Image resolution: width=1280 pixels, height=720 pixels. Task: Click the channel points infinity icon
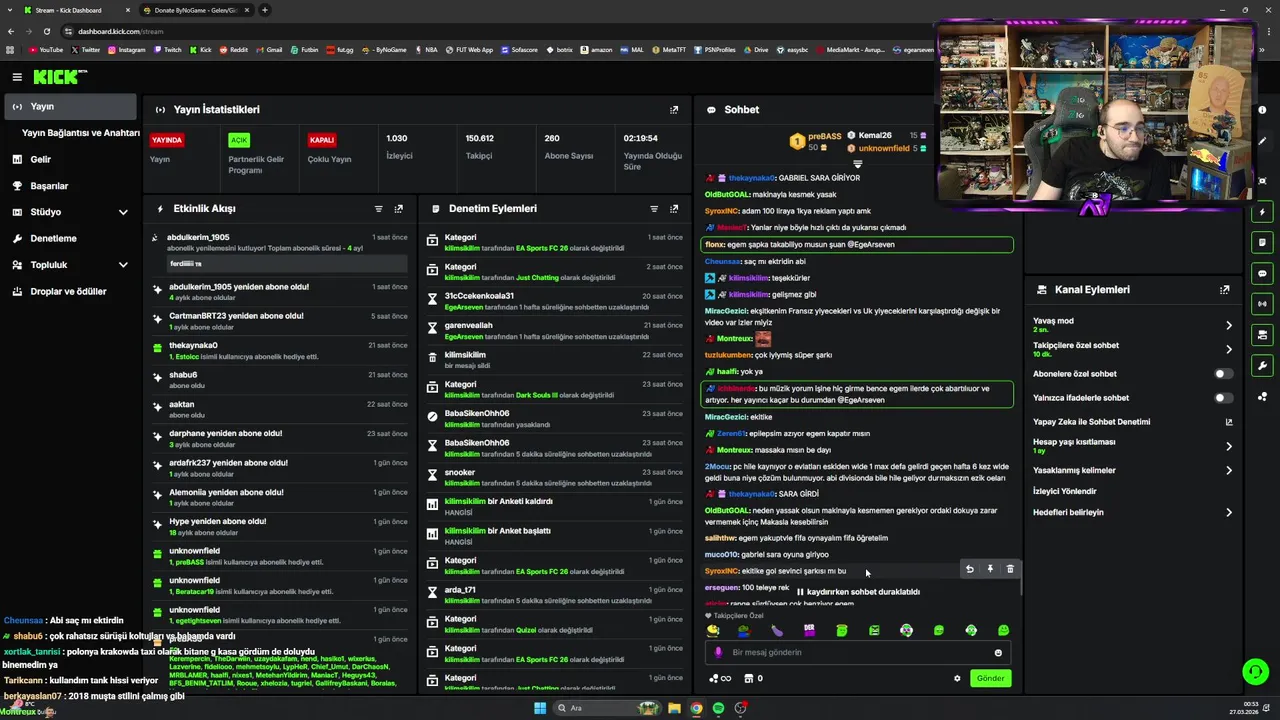coord(720,678)
